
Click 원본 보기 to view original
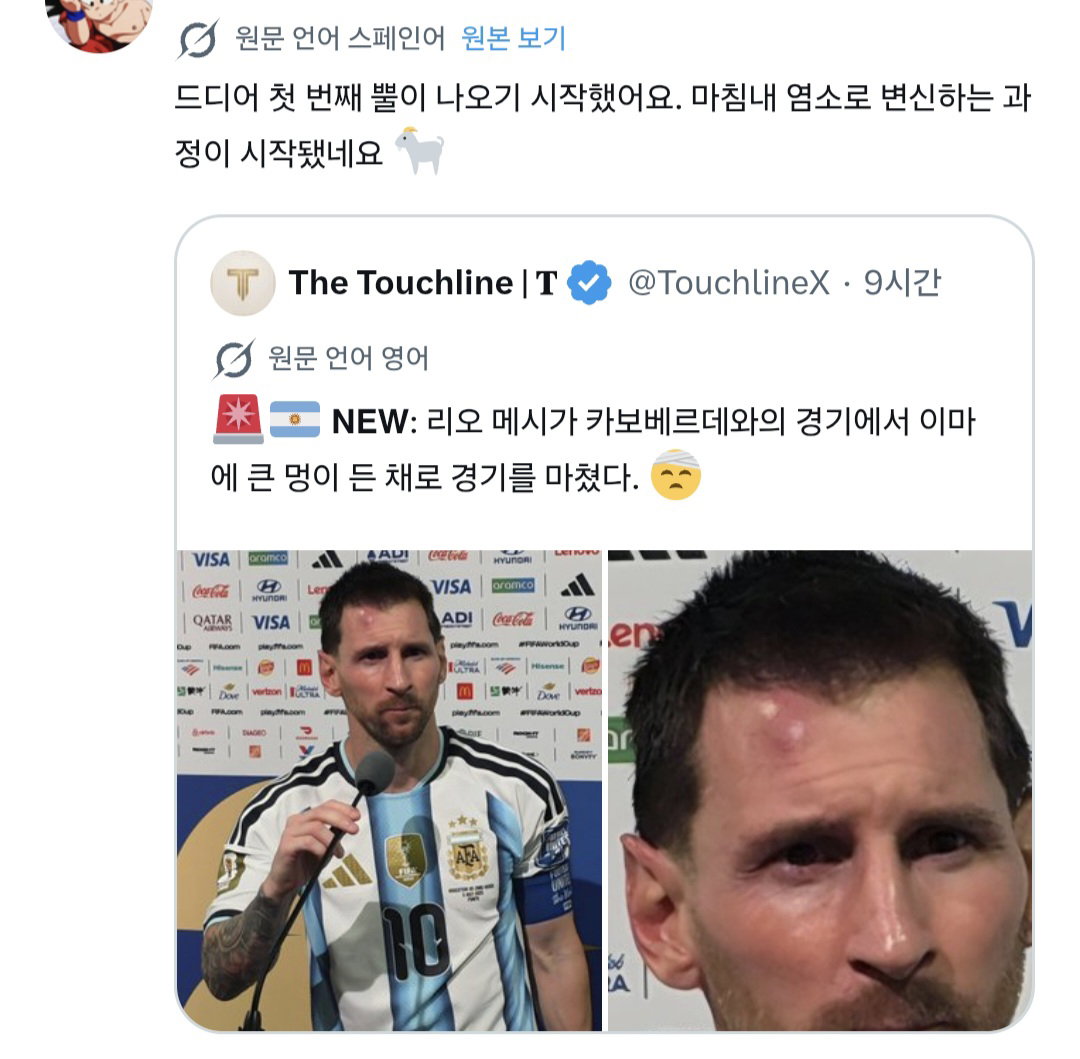513,38
